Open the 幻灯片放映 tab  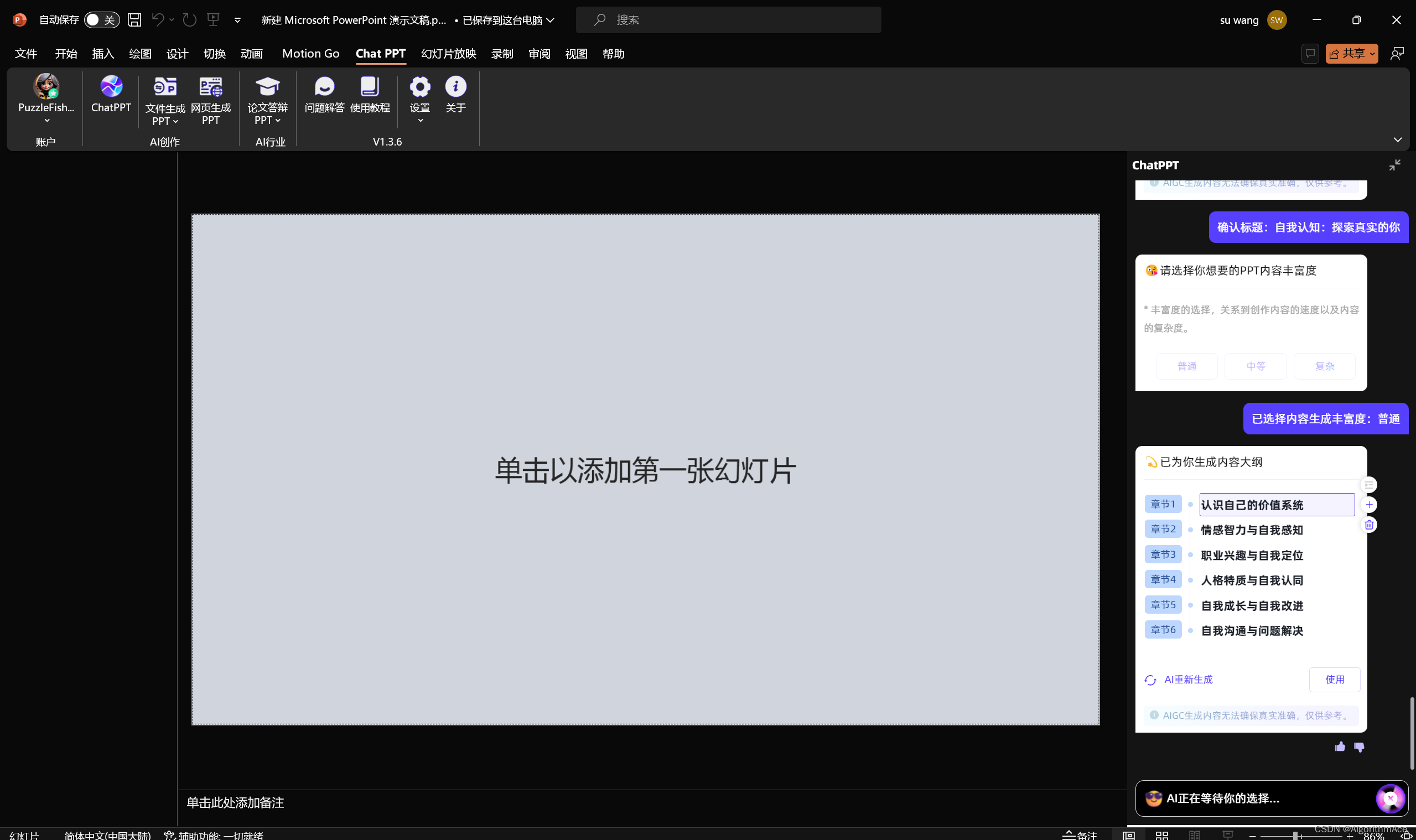[448, 54]
